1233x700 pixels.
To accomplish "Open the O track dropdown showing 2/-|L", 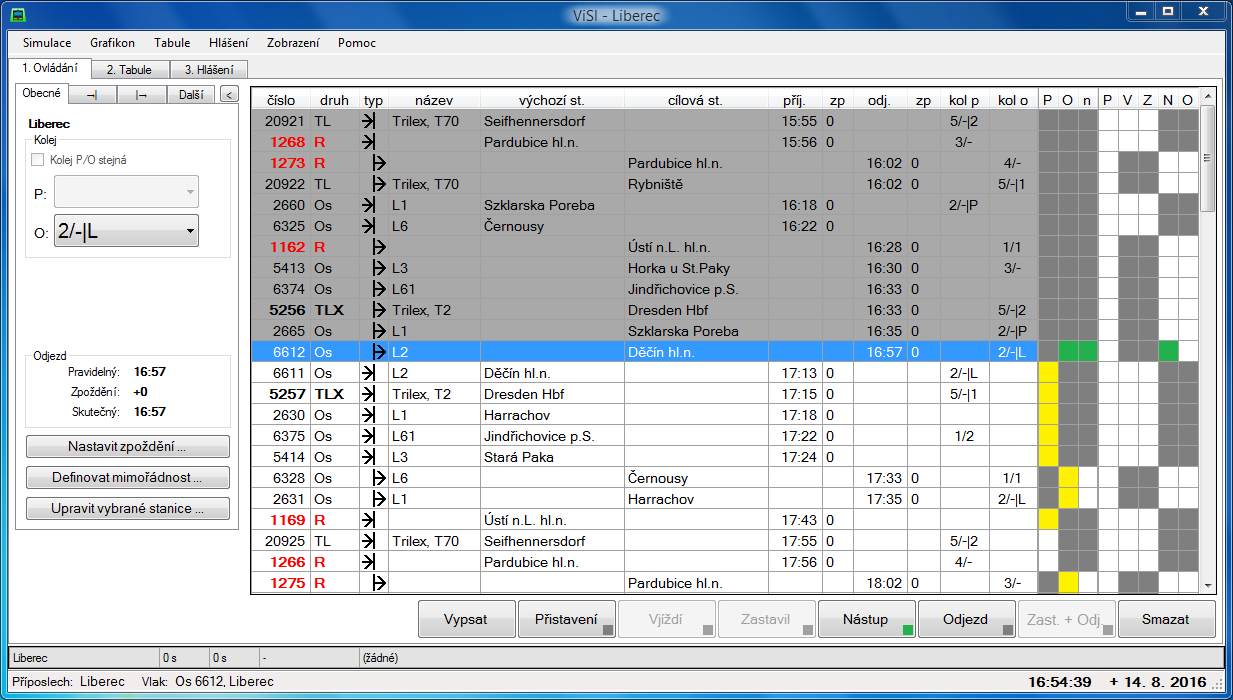I will coord(126,230).
